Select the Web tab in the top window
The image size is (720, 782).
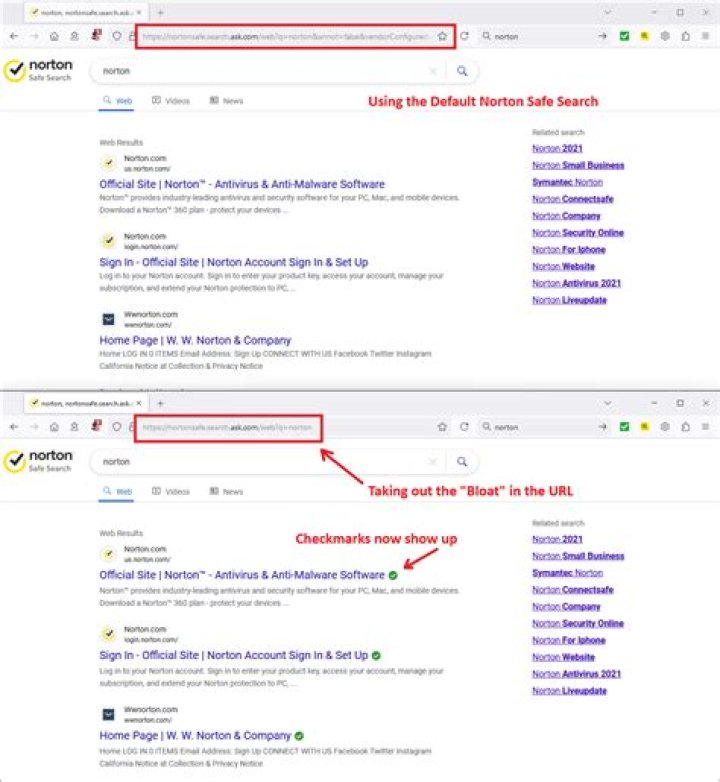(117, 101)
